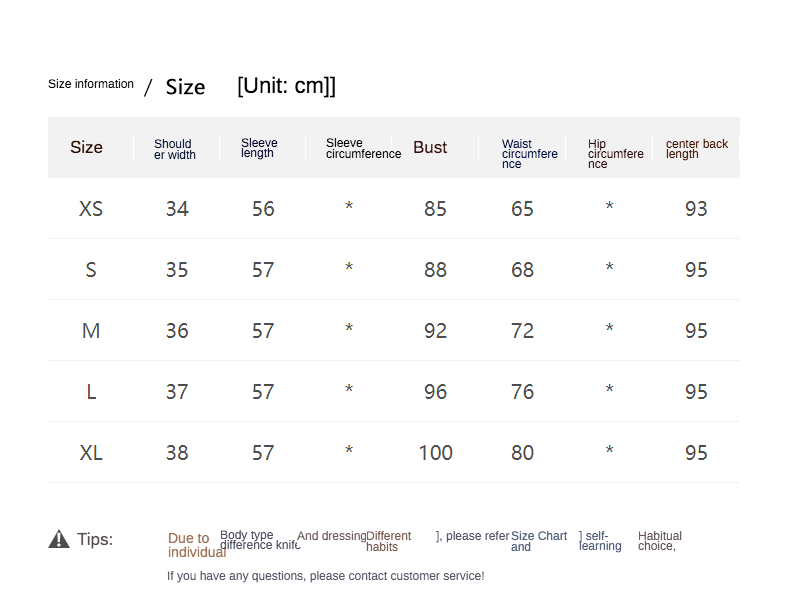Click the Hip circumference column header

point(615,153)
